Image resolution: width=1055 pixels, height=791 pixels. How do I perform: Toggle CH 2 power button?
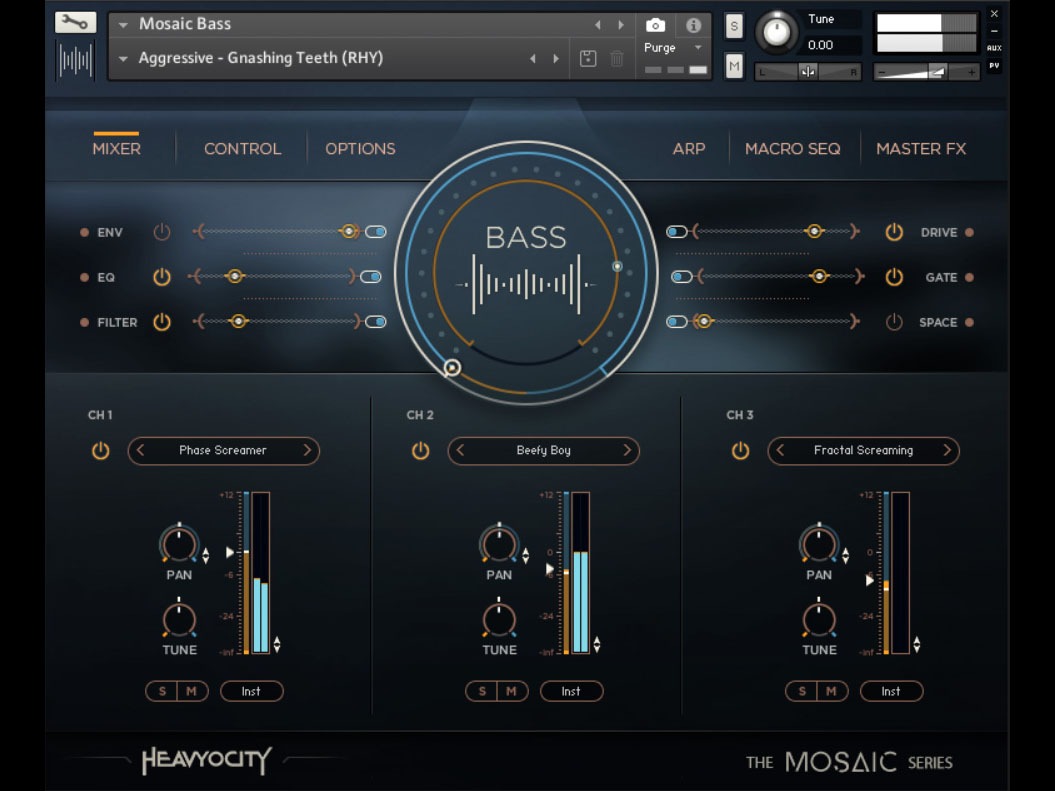point(420,450)
